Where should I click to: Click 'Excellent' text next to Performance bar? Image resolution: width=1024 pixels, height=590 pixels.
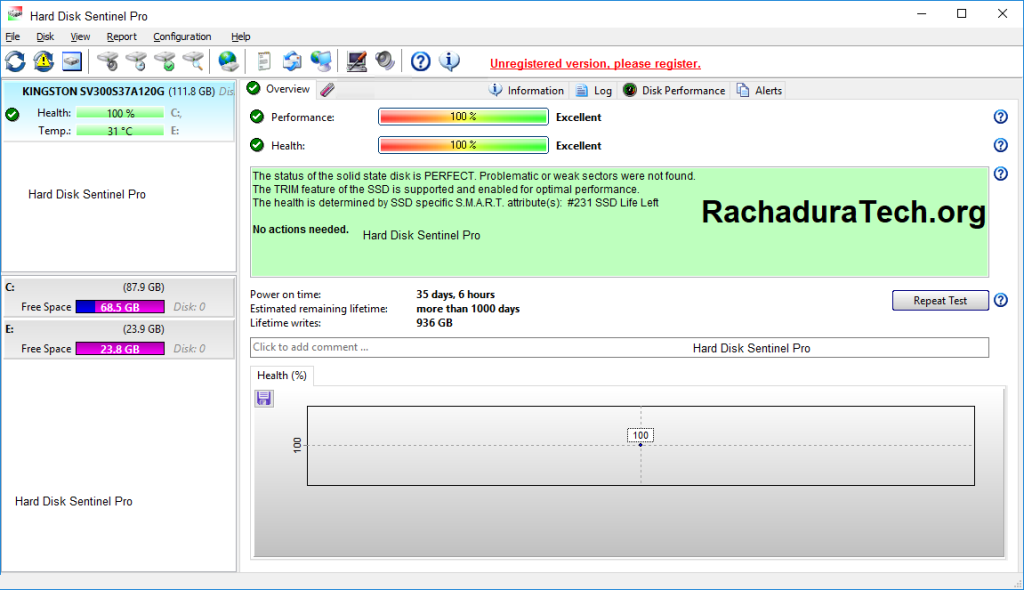578,117
